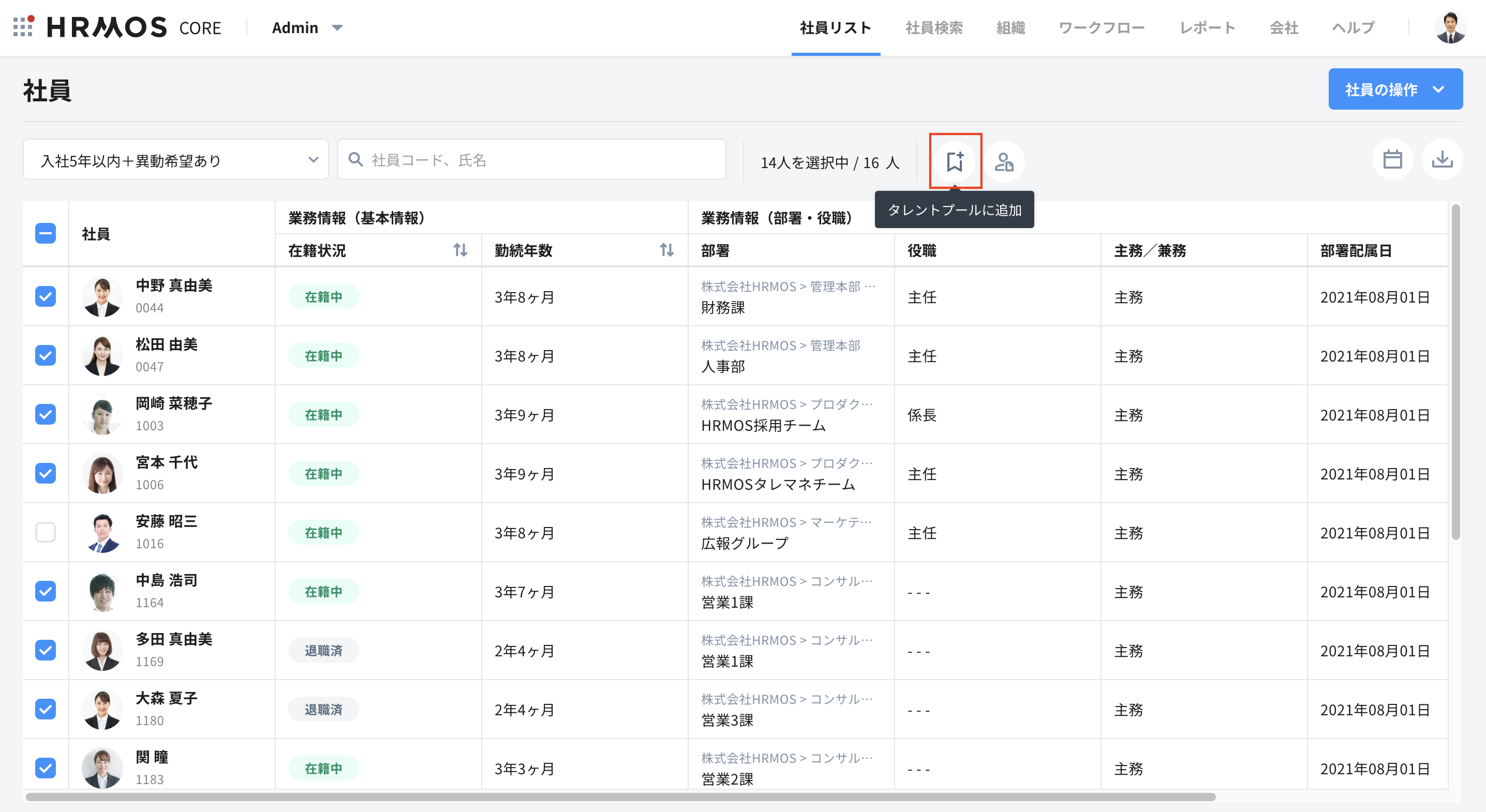The width and height of the screenshot is (1486, 812).
Task: Click the download icon
Action: (x=1442, y=160)
